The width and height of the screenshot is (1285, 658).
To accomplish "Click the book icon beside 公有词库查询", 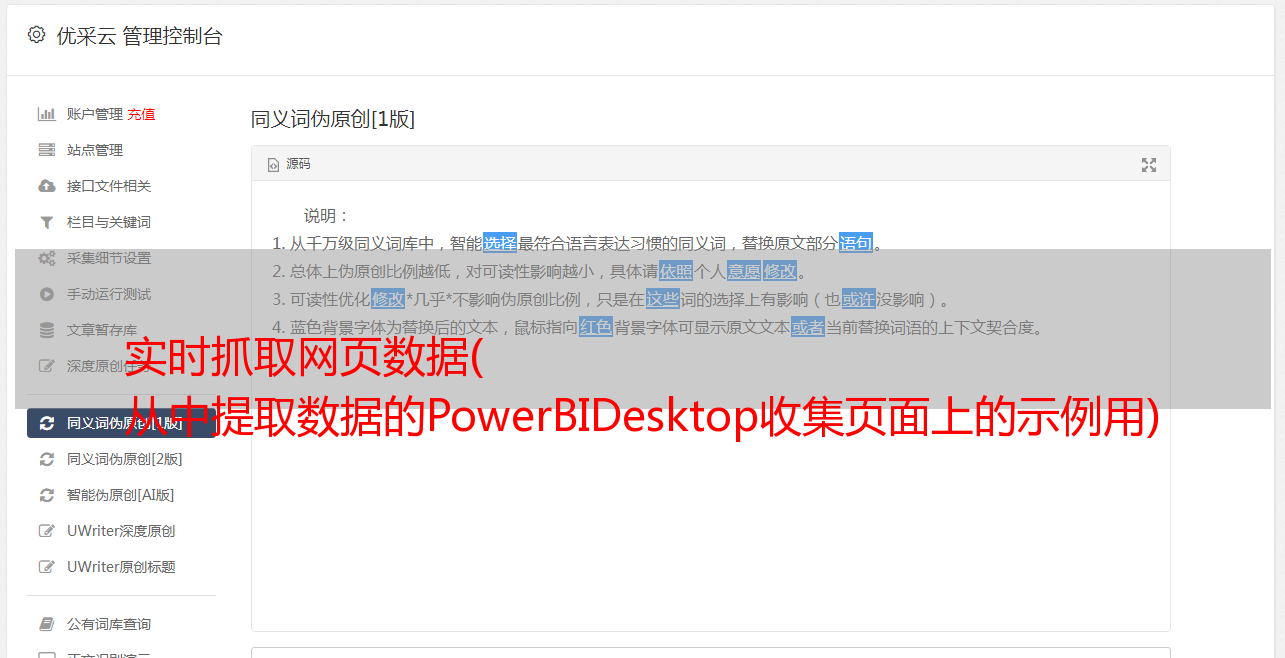I will 46,624.
